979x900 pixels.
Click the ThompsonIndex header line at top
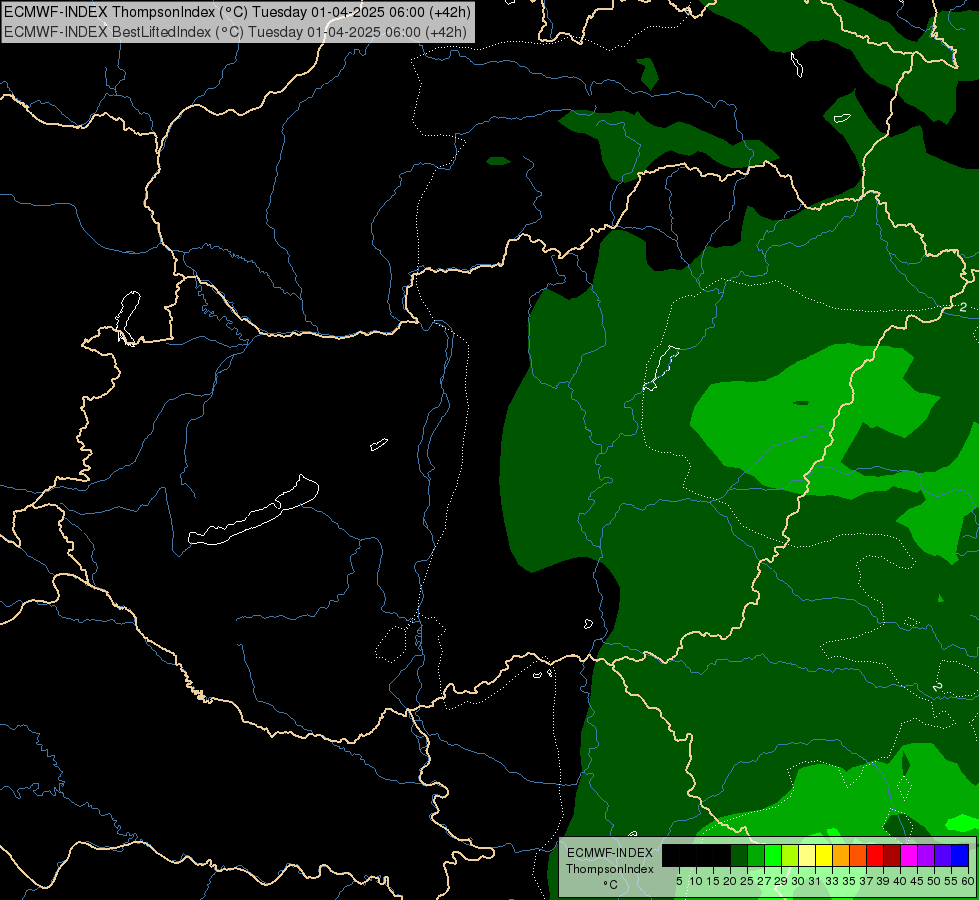(237, 12)
